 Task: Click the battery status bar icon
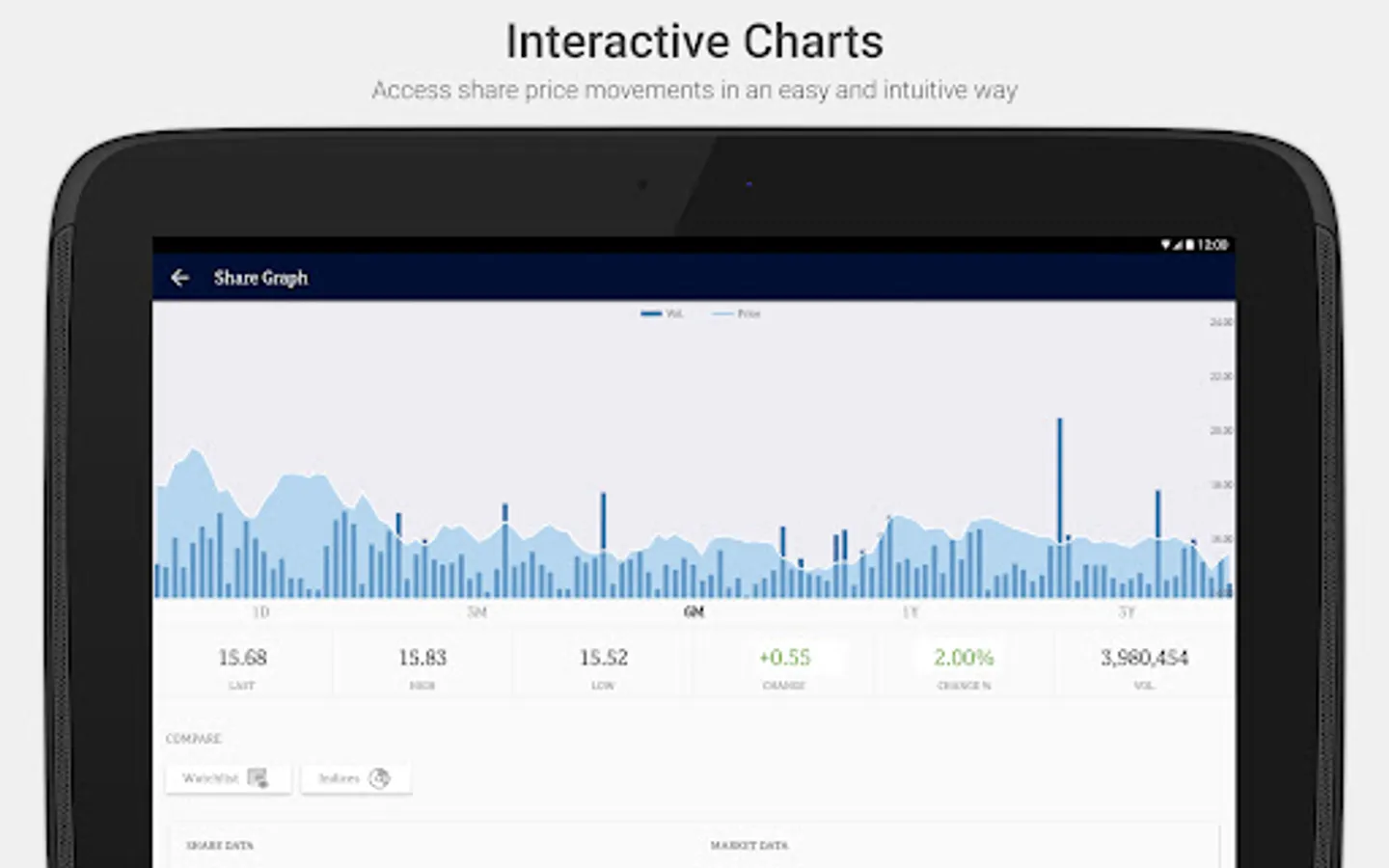pos(1190,245)
